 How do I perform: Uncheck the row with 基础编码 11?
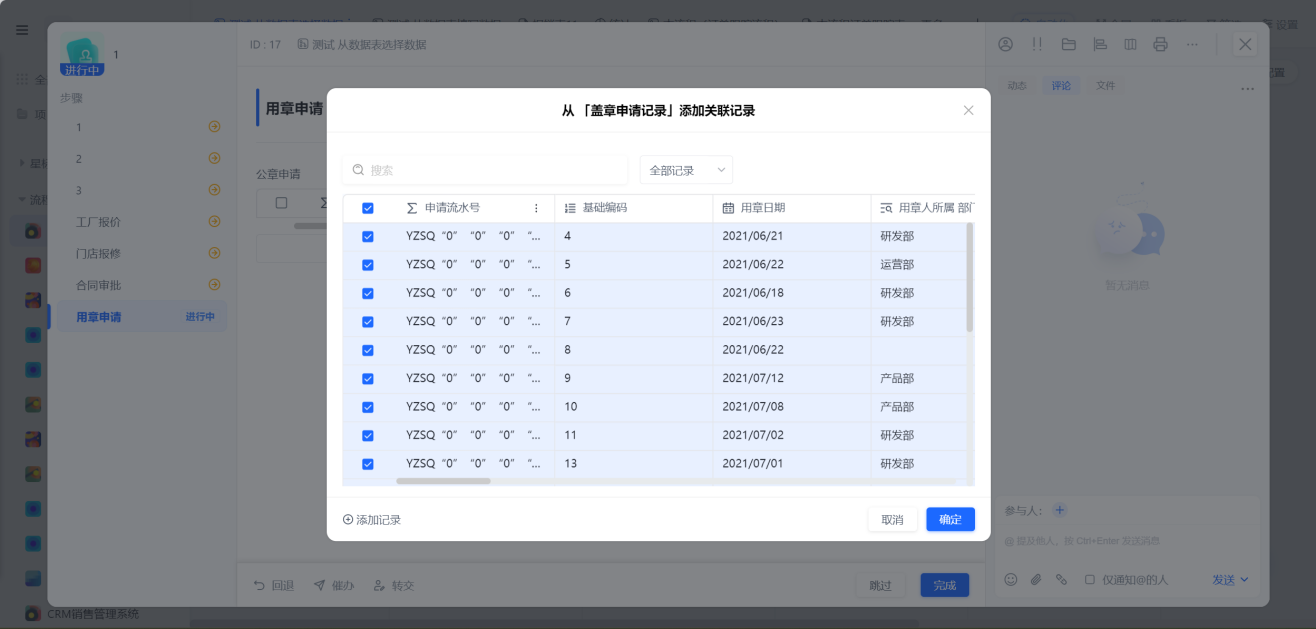click(368, 436)
